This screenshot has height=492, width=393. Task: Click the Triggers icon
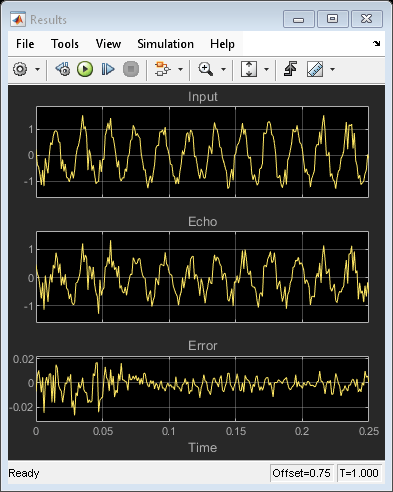coord(290,69)
